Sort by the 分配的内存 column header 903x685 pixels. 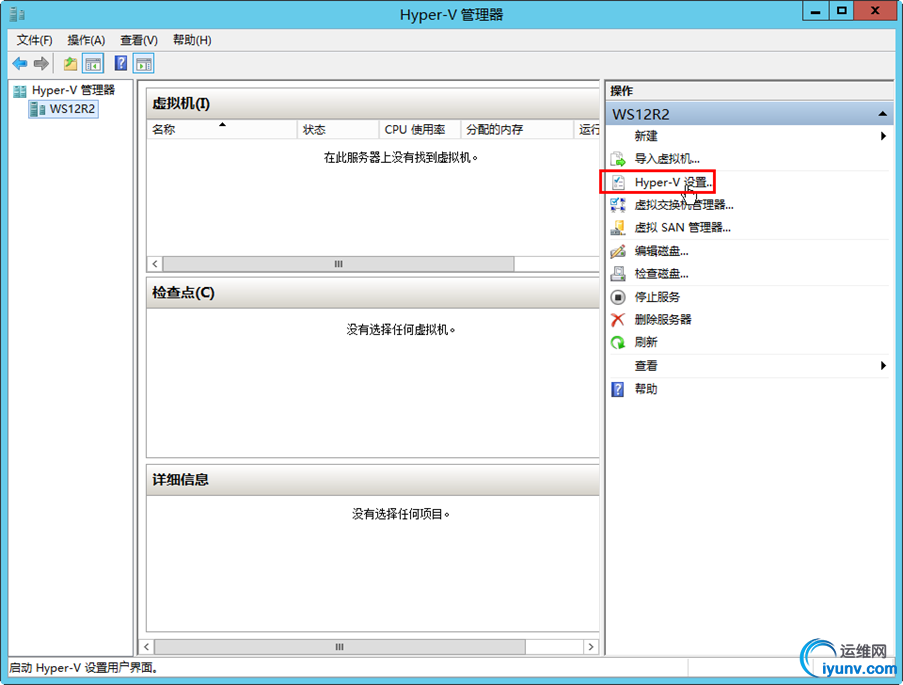[517, 130]
